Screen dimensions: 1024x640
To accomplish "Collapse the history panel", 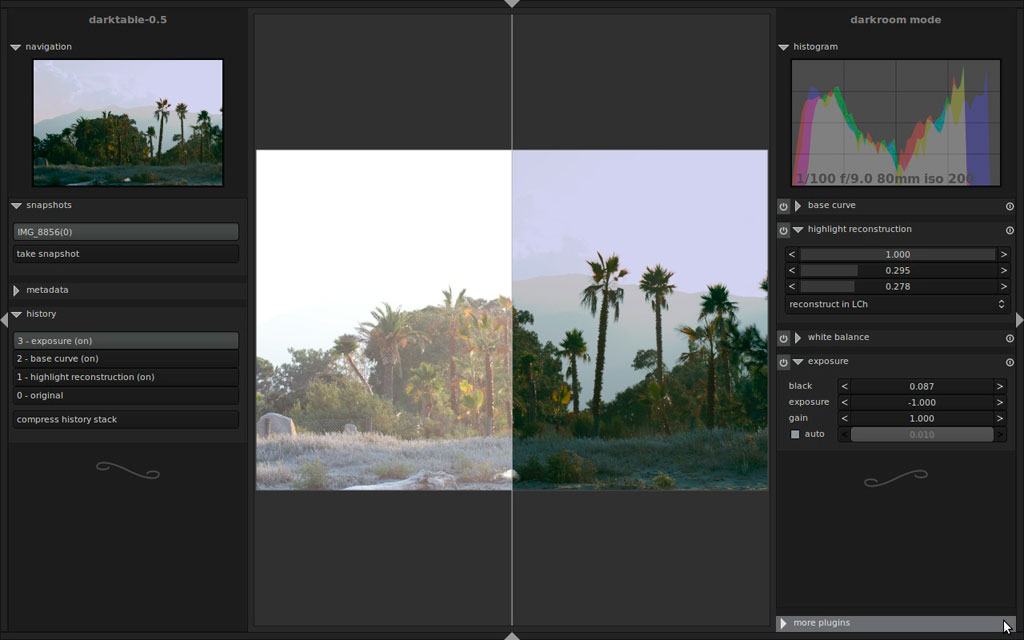I will tap(16, 315).
